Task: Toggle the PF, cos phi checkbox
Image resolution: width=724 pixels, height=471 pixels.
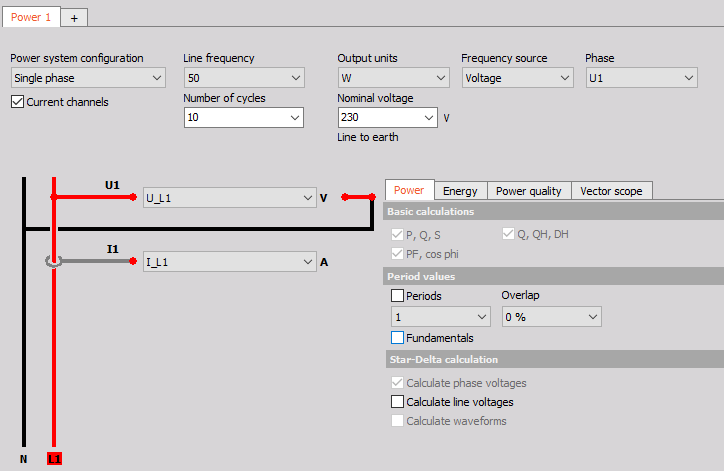Action: 397,254
